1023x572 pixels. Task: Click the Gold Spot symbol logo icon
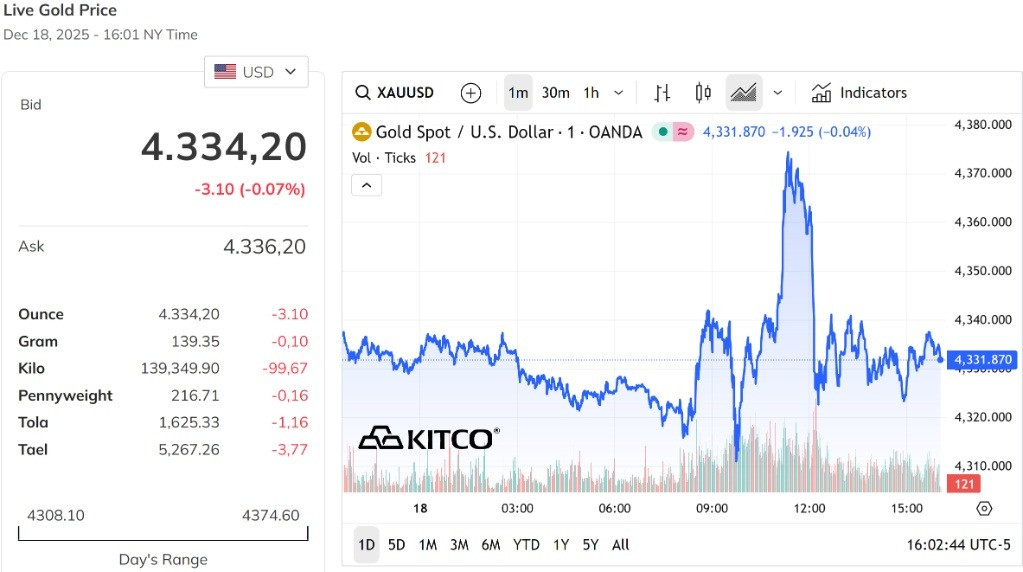(x=361, y=132)
